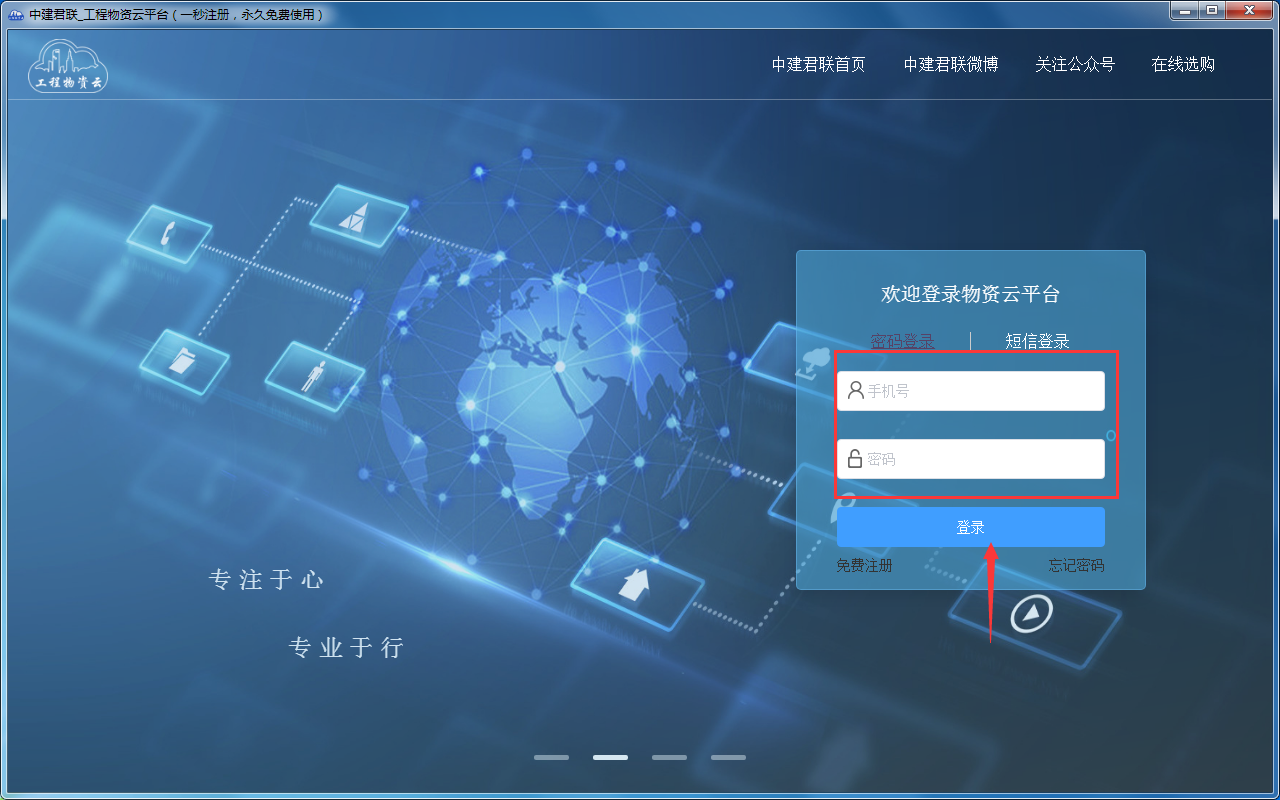Switch to the 短信登录 tab

pos(1036,341)
